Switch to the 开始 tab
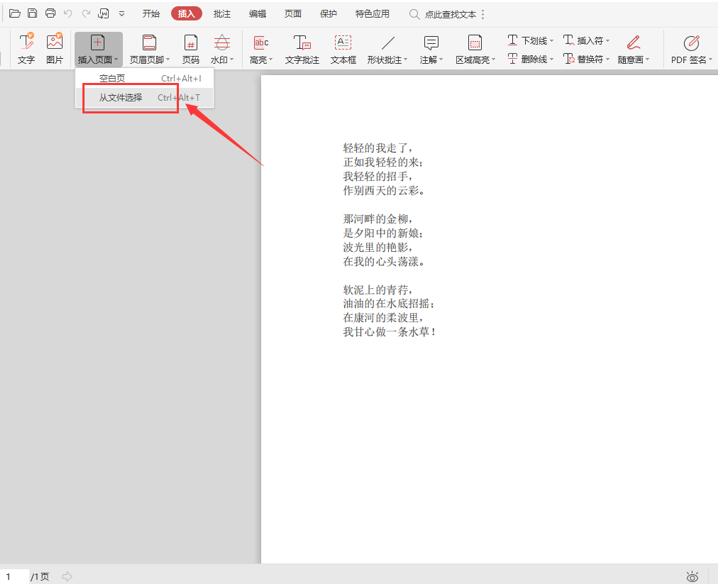720x584 pixels. (x=151, y=14)
